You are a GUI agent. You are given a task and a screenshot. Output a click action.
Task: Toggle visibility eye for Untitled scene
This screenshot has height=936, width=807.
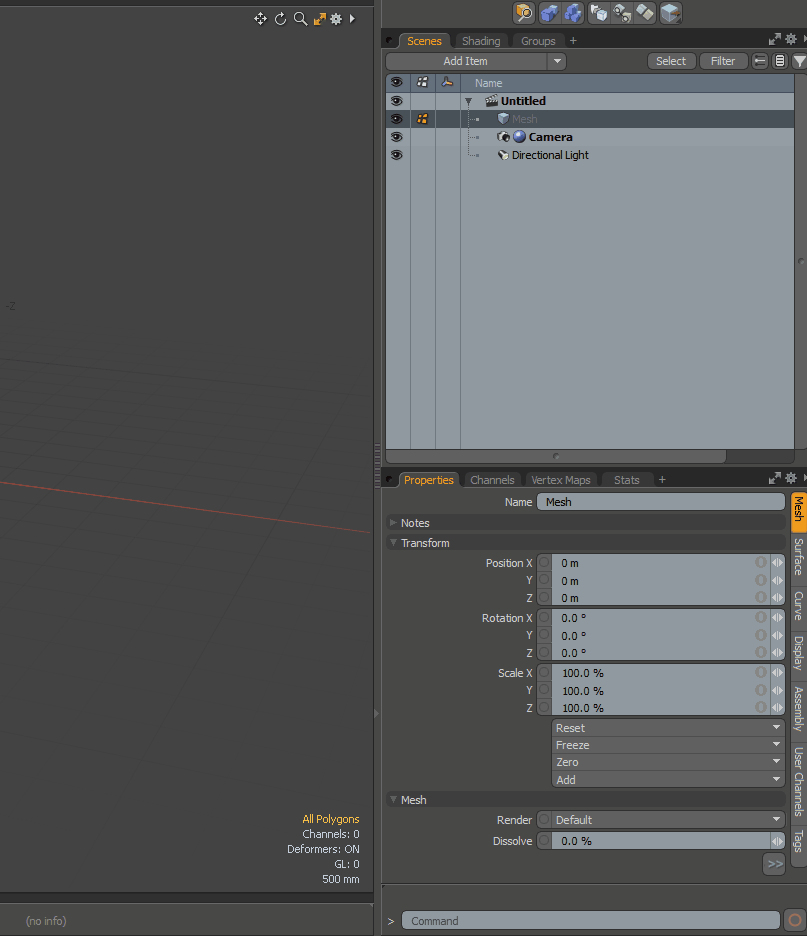pyautogui.click(x=396, y=101)
